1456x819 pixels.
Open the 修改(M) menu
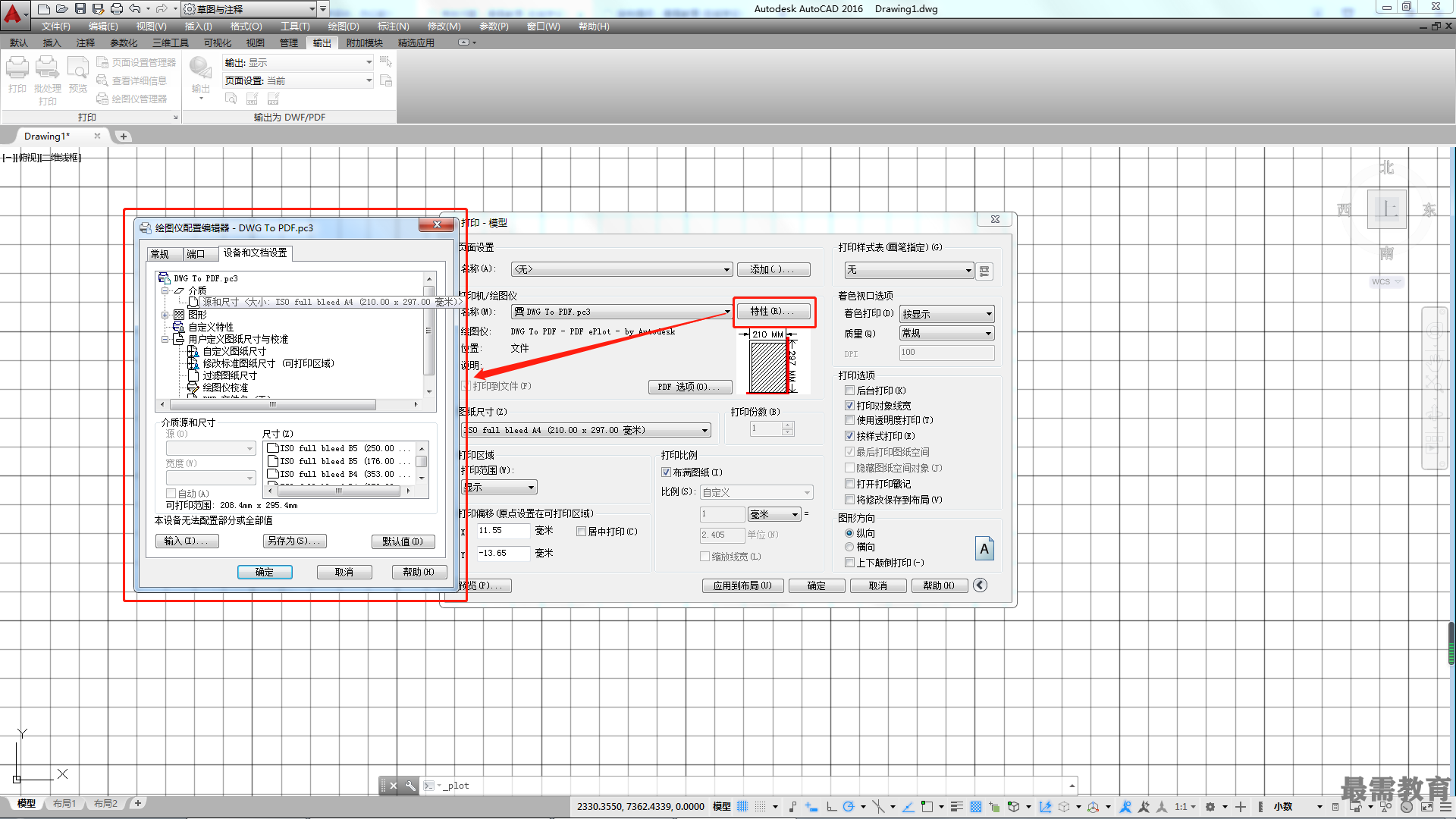pyautogui.click(x=444, y=27)
